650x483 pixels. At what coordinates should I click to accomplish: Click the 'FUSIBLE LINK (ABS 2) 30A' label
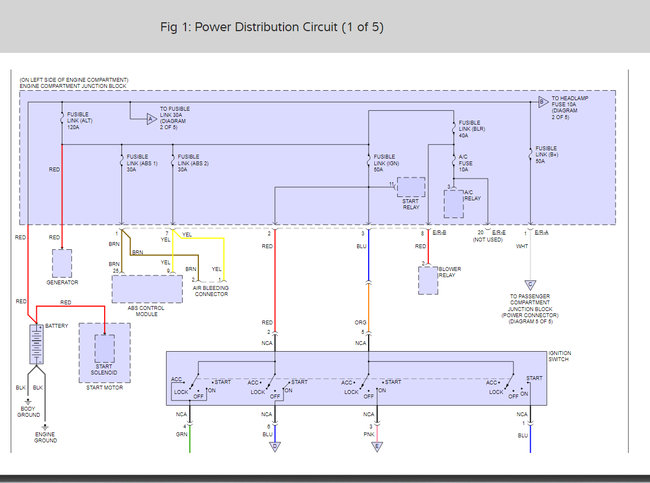(x=193, y=163)
